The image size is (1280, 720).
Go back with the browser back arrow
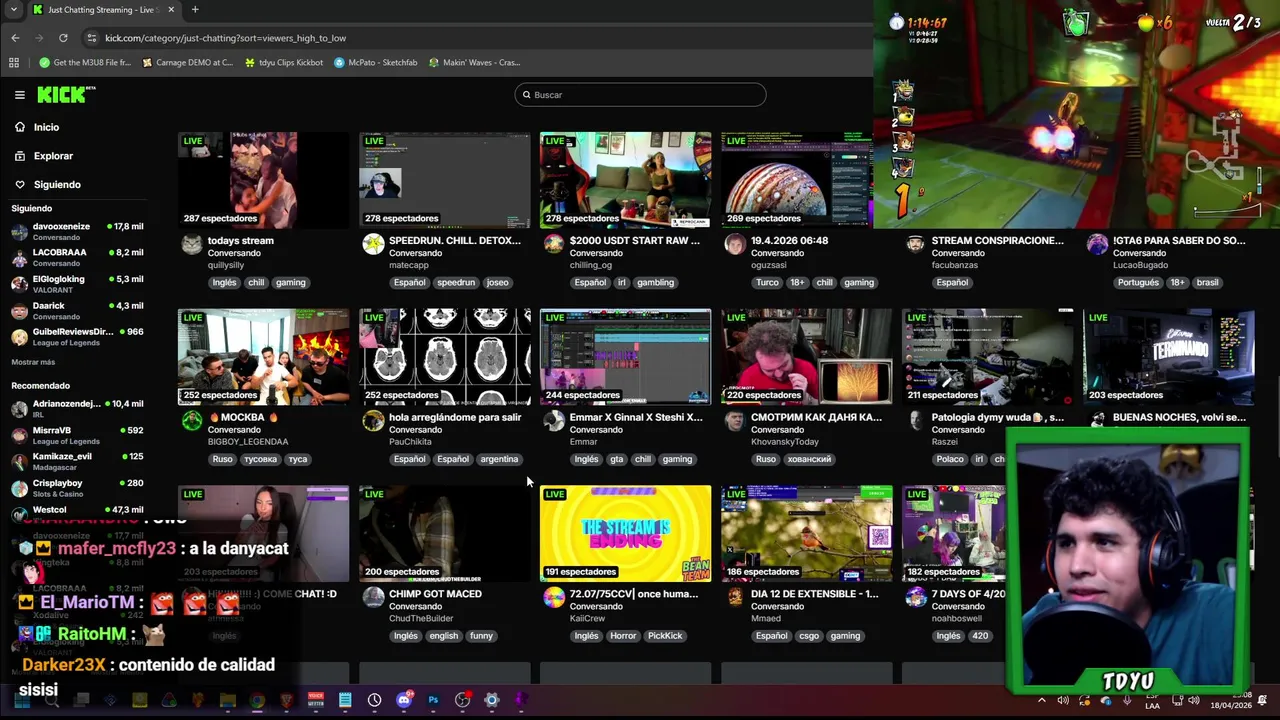[x=15, y=38]
